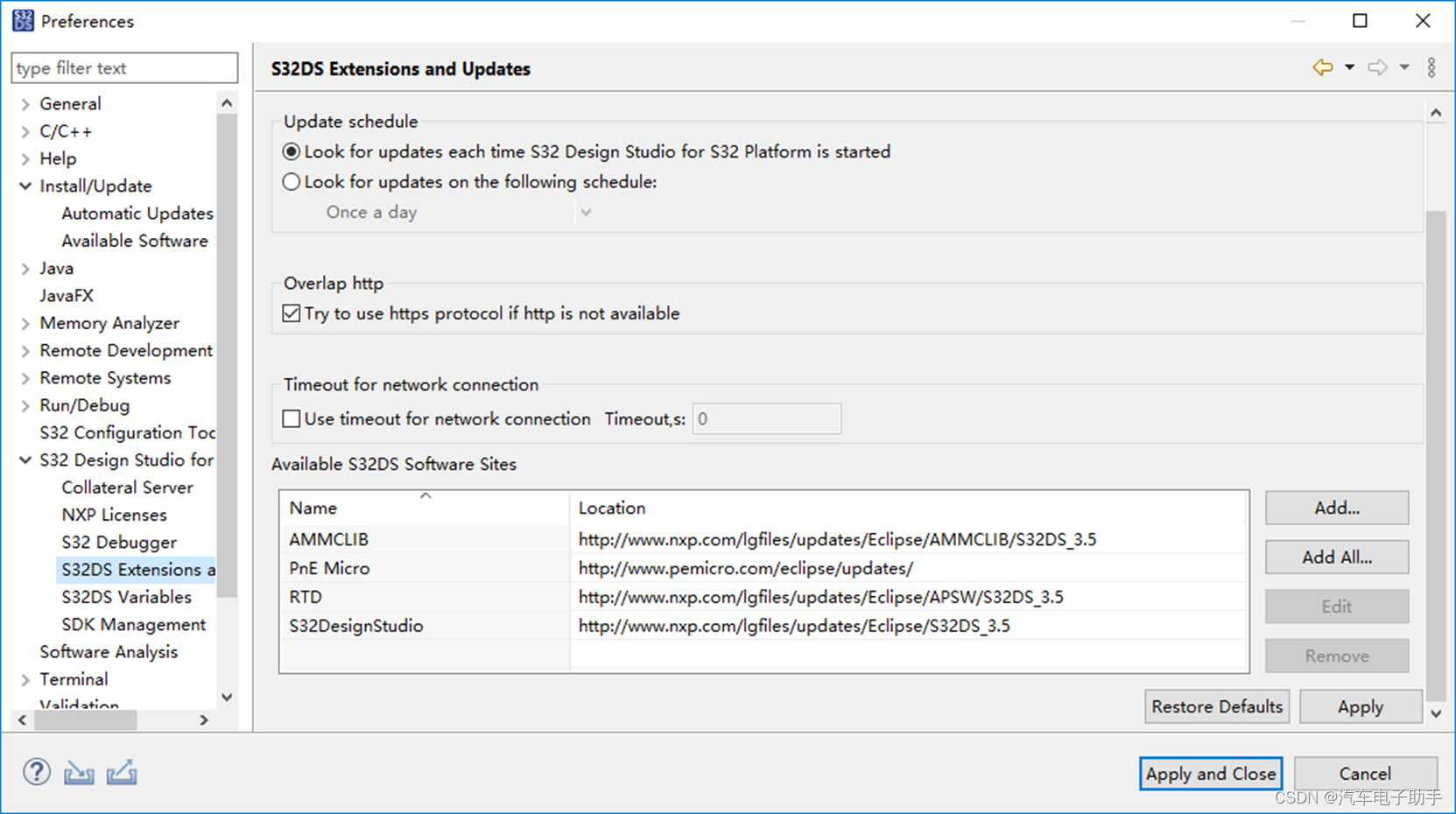Click the Restore Defaults button
Viewport: 1456px width, 814px height.
click(1217, 706)
